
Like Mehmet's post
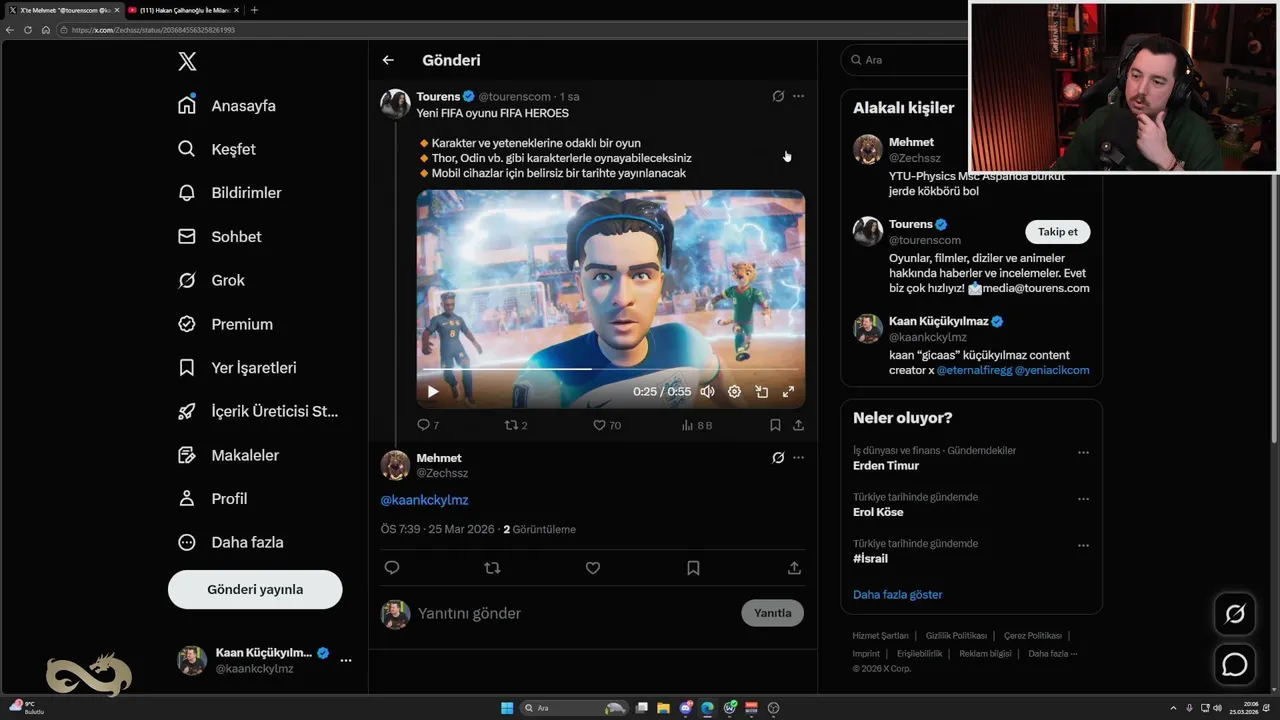tap(593, 568)
